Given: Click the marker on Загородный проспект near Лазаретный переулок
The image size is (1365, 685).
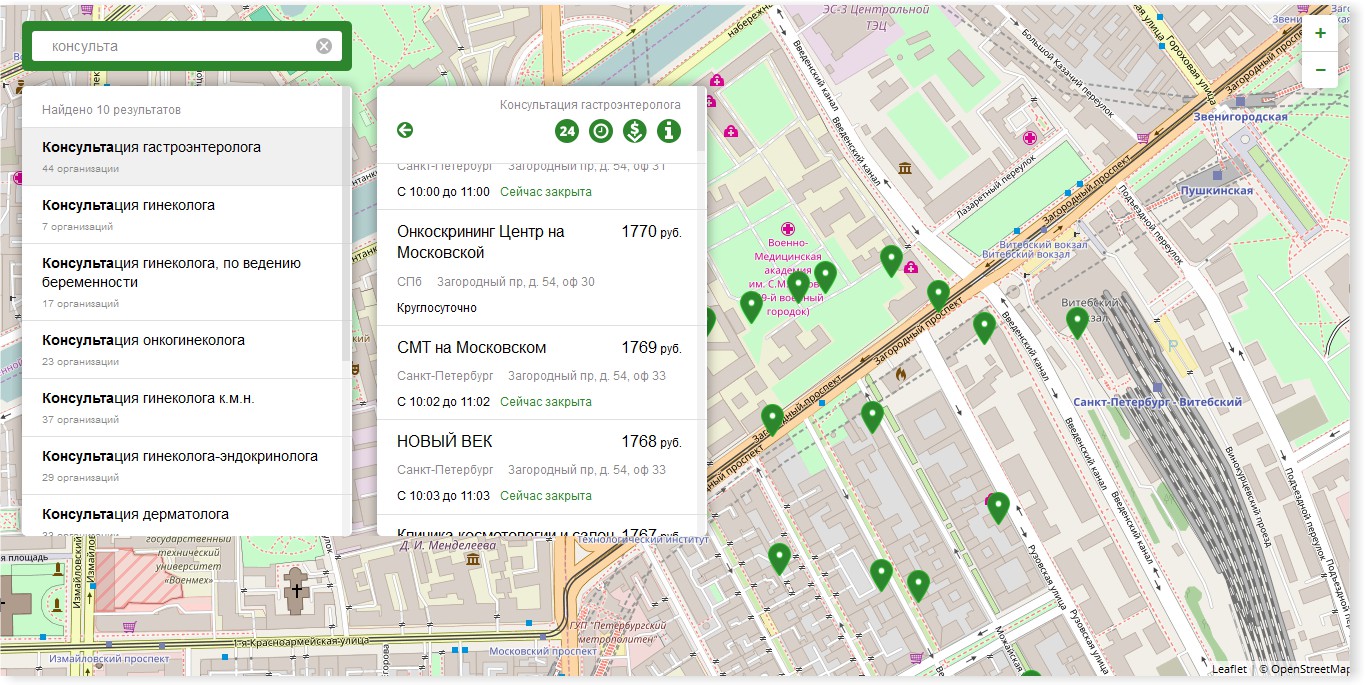Looking at the screenshot, I should (x=938, y=296).
